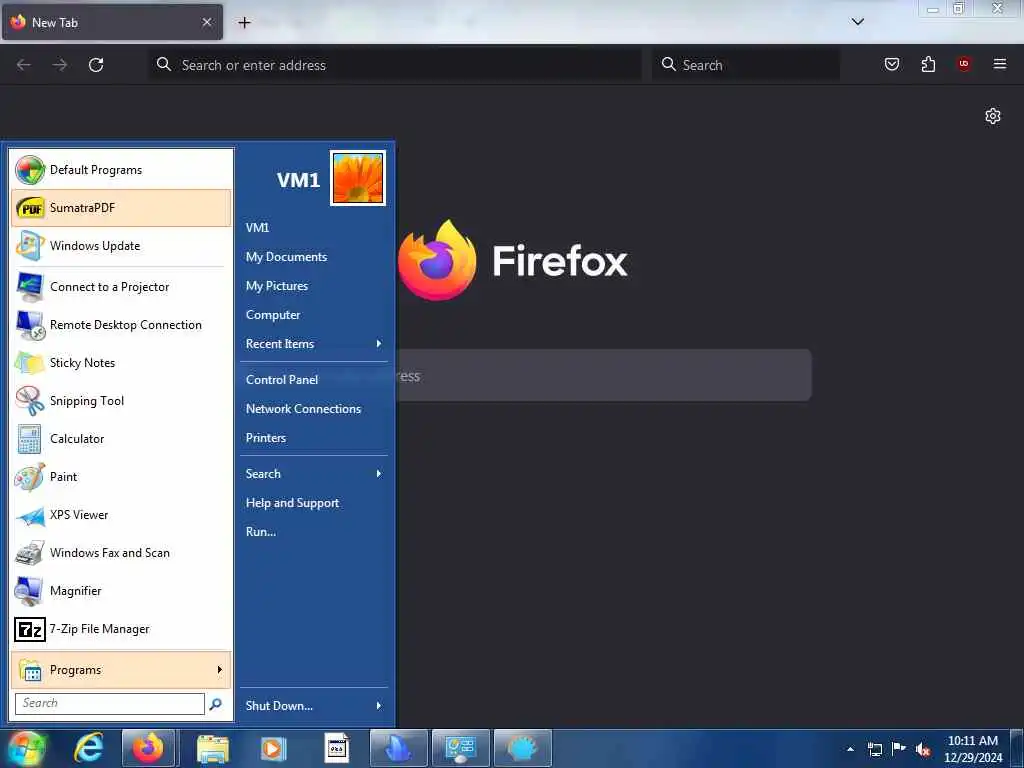
Task: Open Firefox hamburger application menu
Action: coord(1000,64)
